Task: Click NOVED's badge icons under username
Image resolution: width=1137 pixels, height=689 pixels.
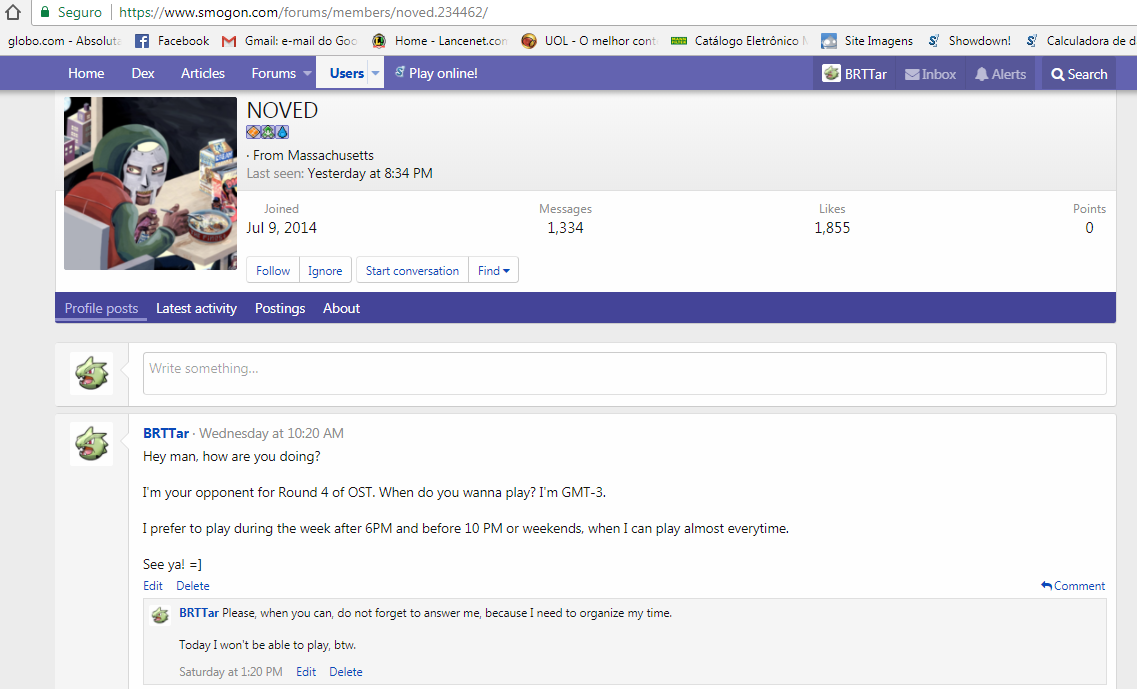Action: (x=267, y=132)
